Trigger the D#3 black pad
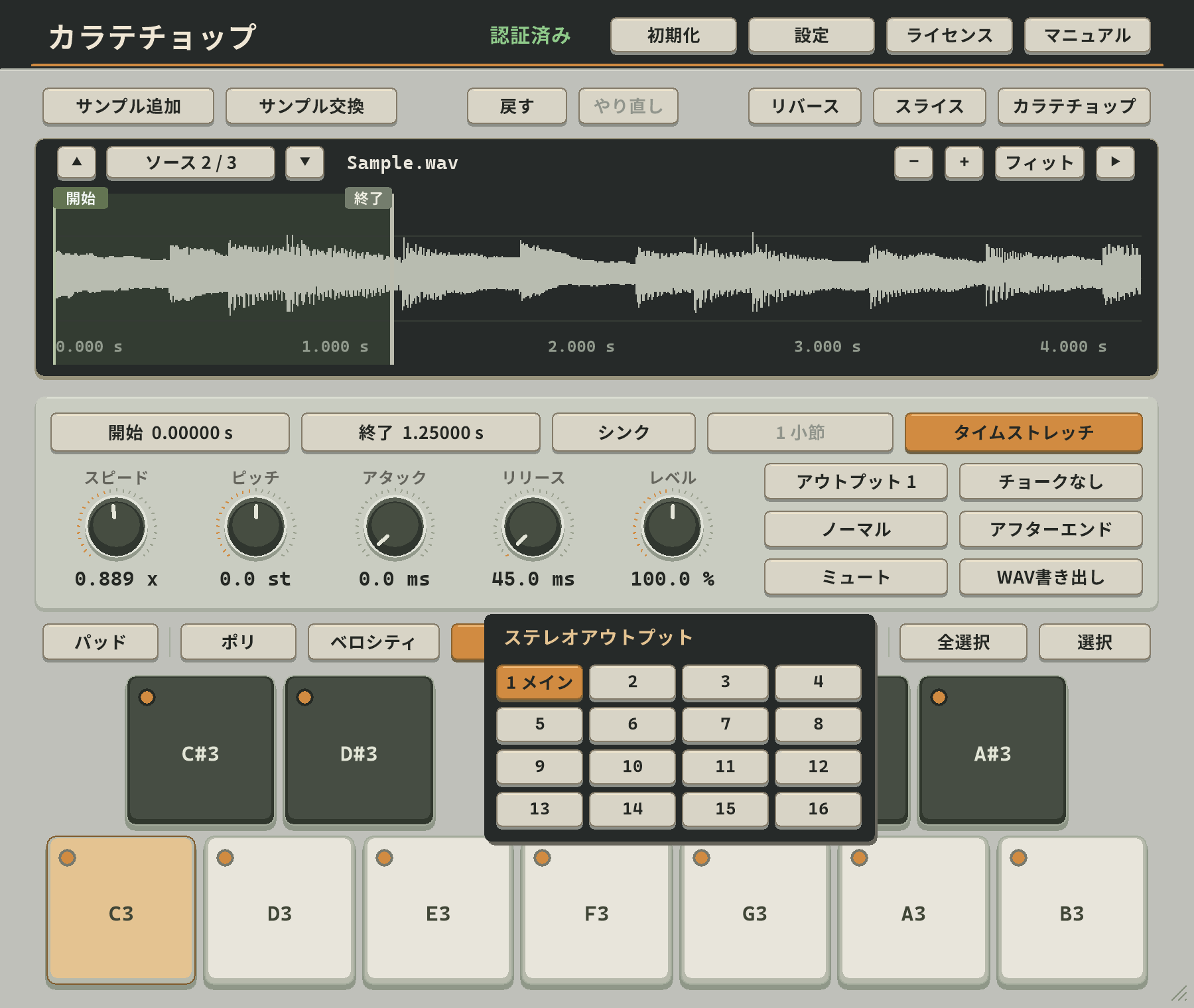This screenshot has width=1194, height=1008. pyautogui.click(x=359, y=751)
